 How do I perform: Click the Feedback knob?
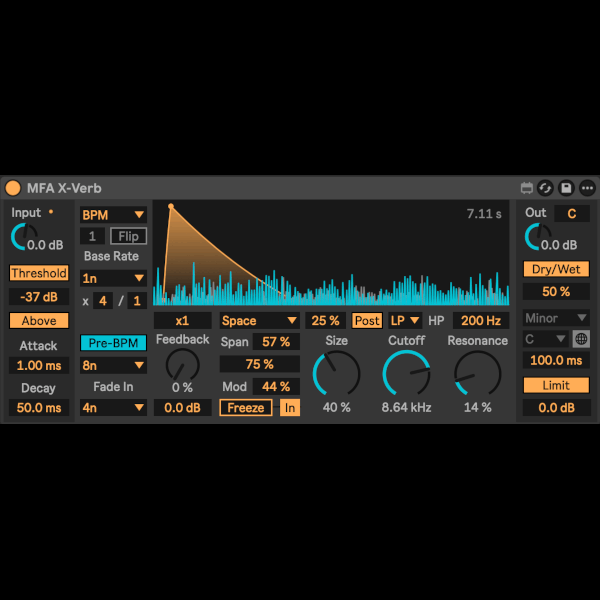point(182,364)
